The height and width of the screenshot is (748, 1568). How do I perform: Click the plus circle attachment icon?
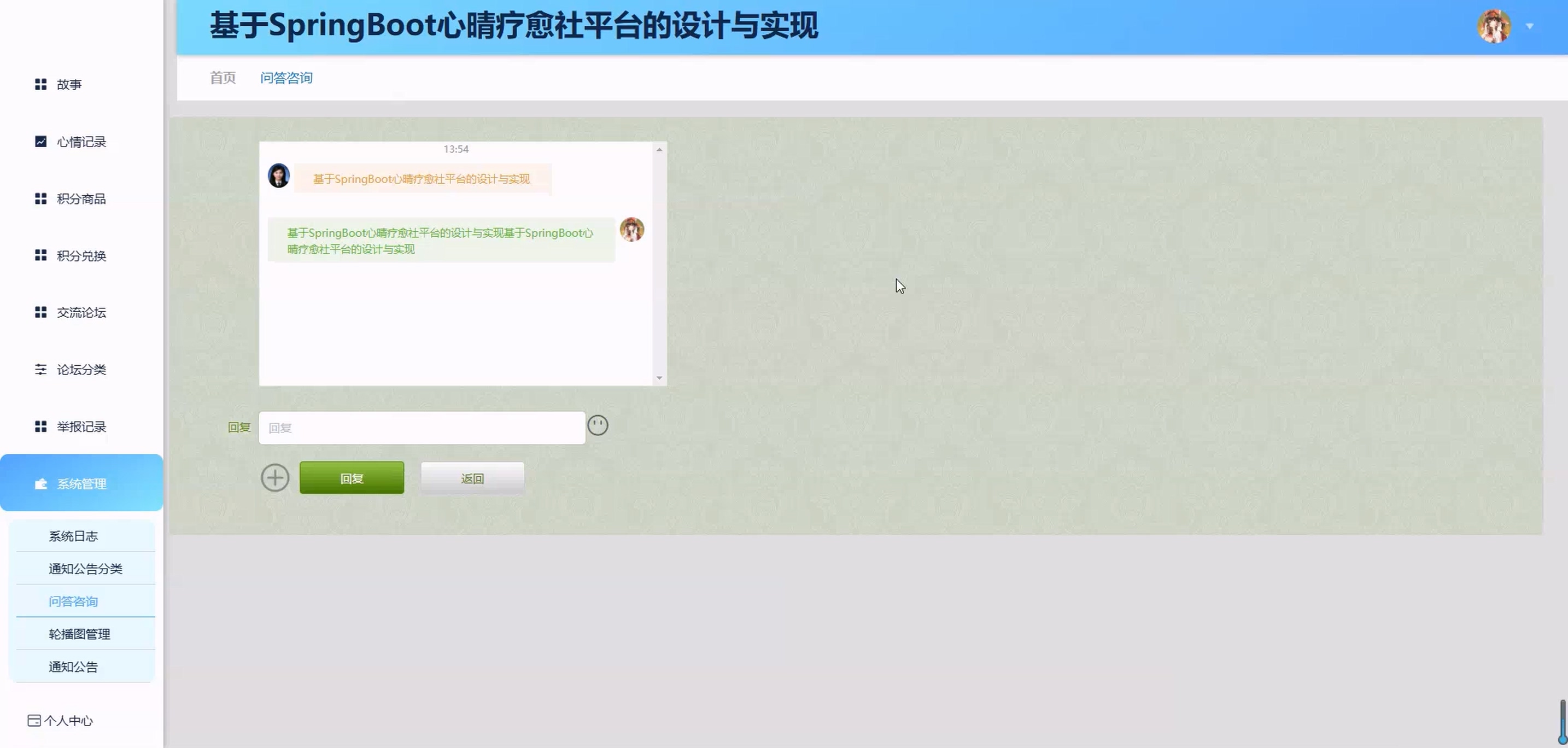pyautogui.click(x=275, y=478)
